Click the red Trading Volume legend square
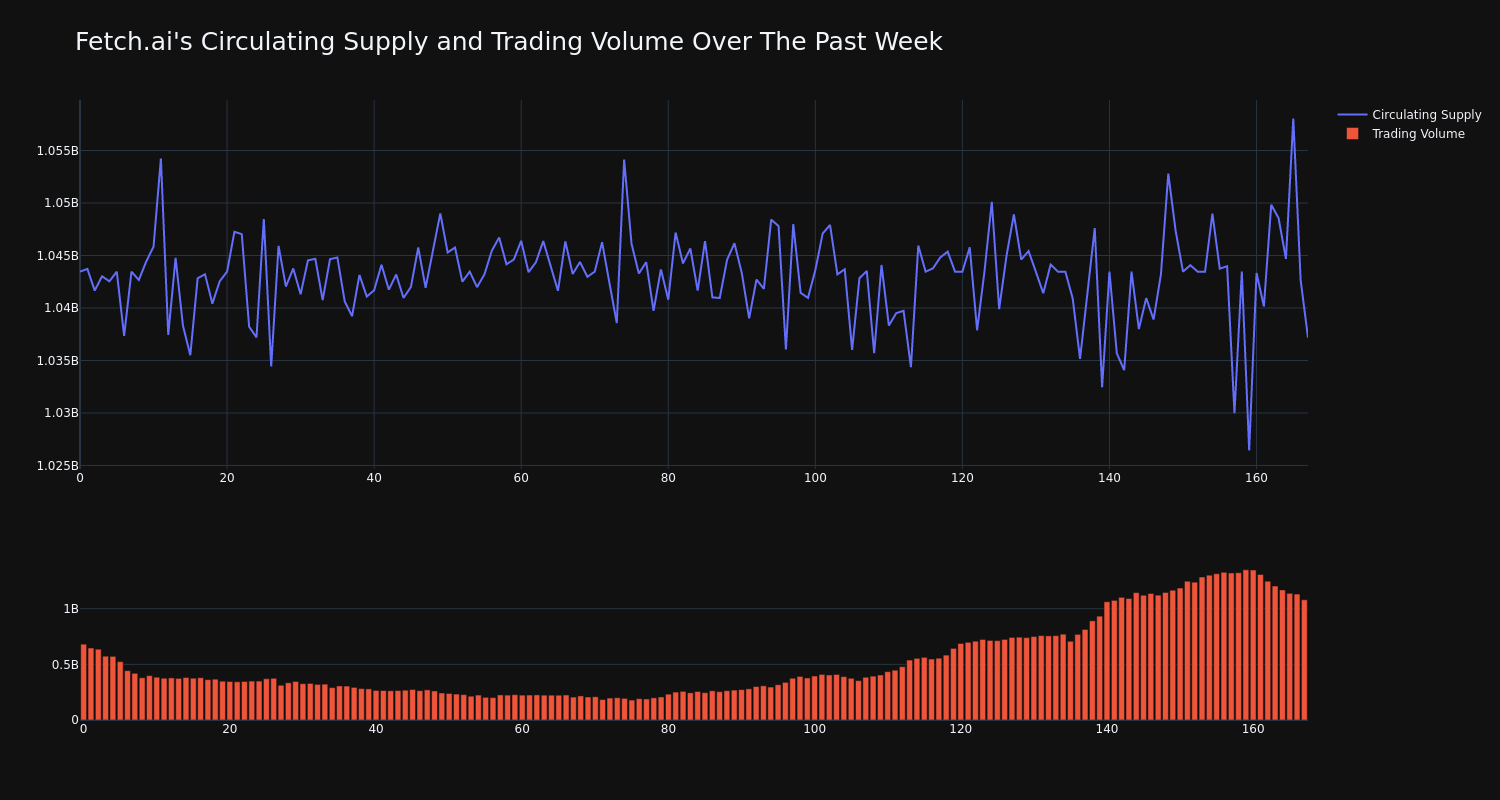The width and height of the screenshot is (1500, 800). click(x=1352, y=133)
